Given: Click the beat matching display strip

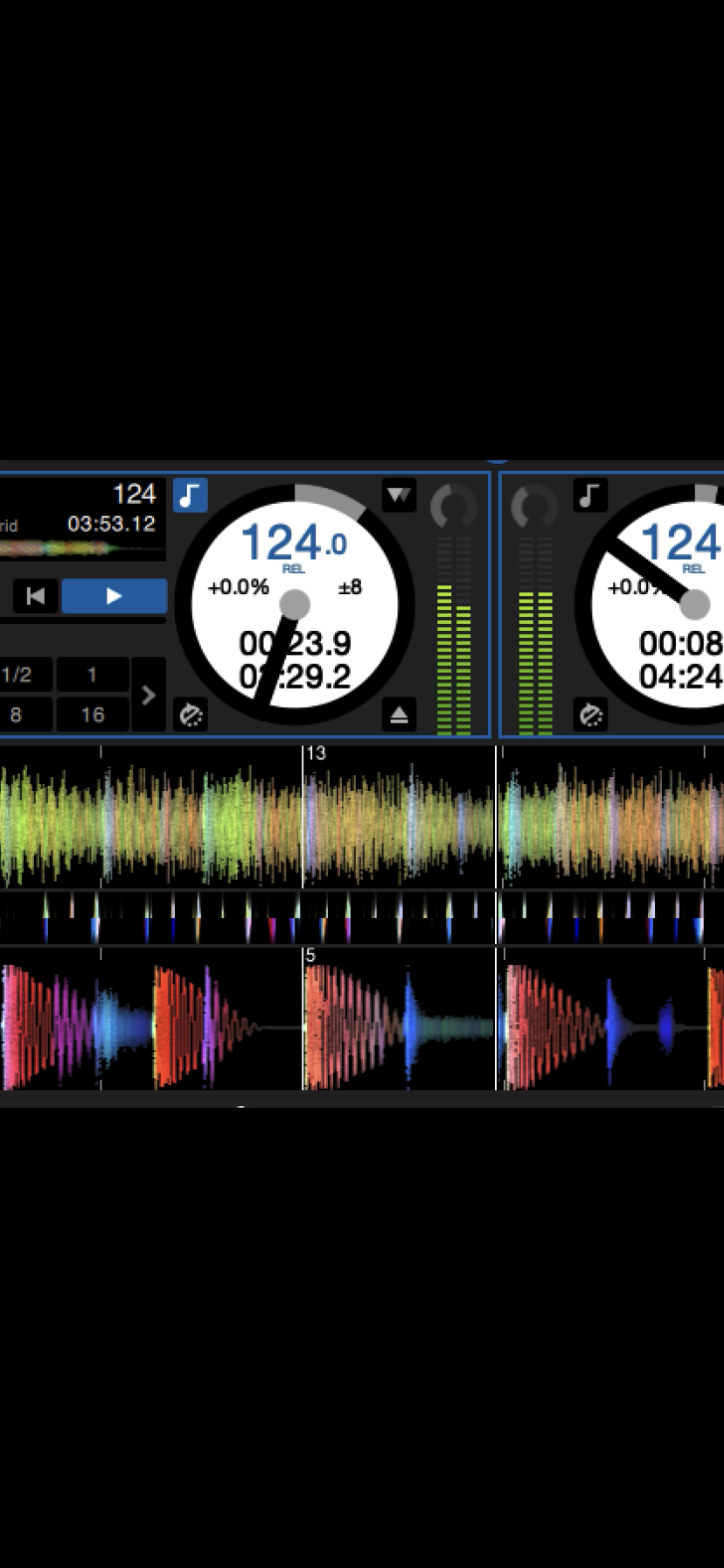Looking at the screenshot, I should point(362,918).
